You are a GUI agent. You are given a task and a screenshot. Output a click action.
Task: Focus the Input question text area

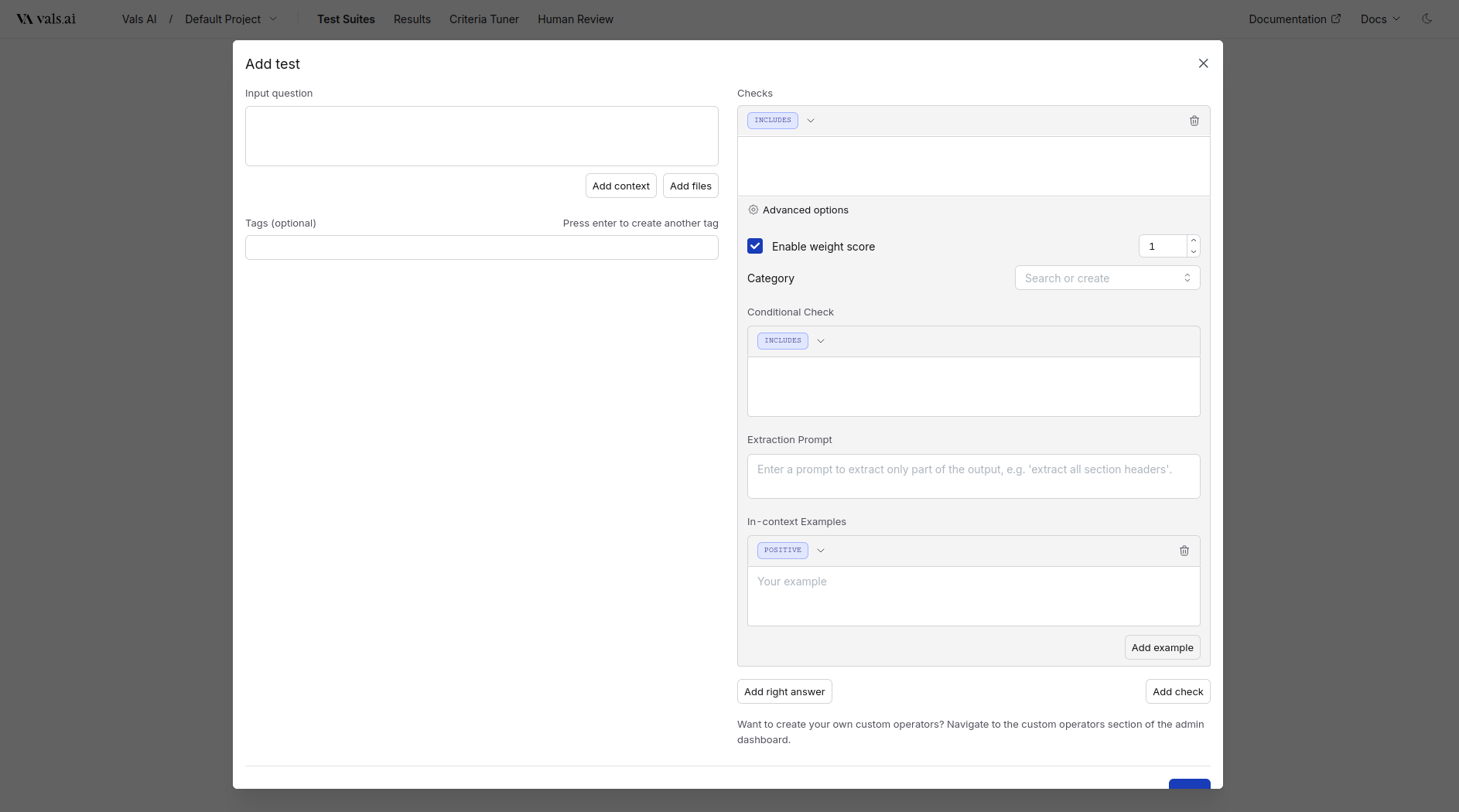(482, 136)
